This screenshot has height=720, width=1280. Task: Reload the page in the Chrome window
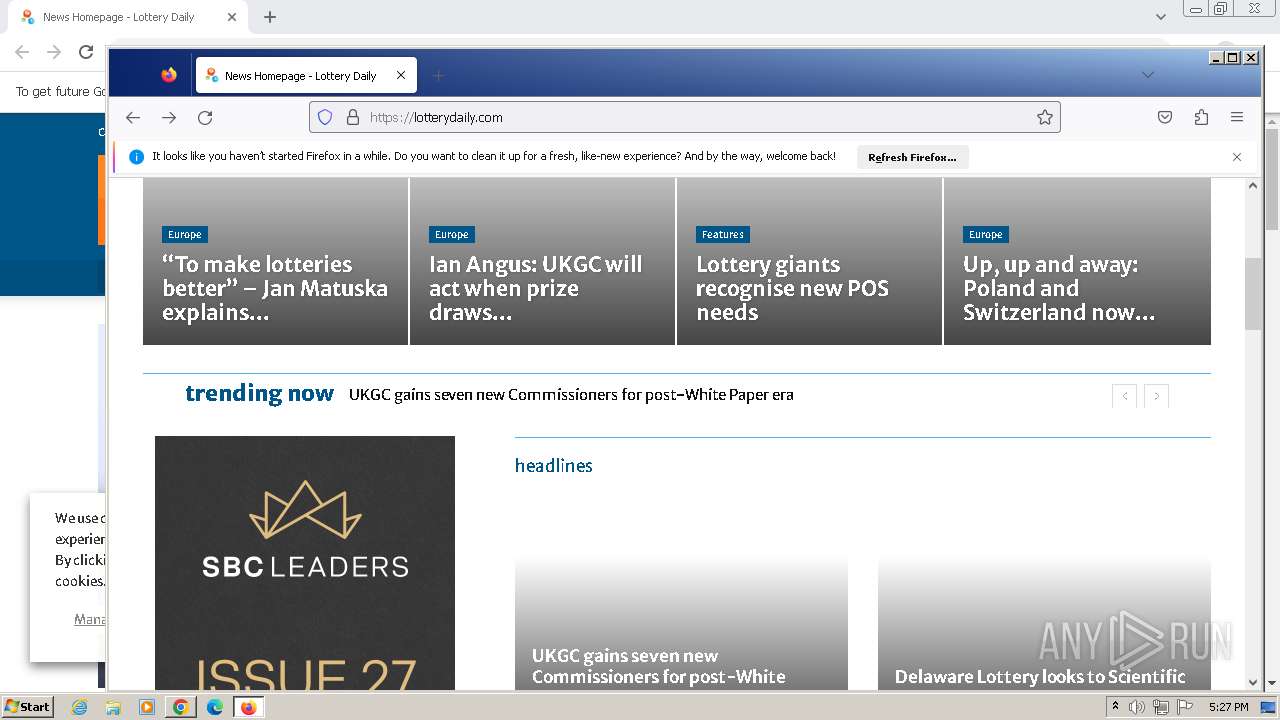point(86,52)
